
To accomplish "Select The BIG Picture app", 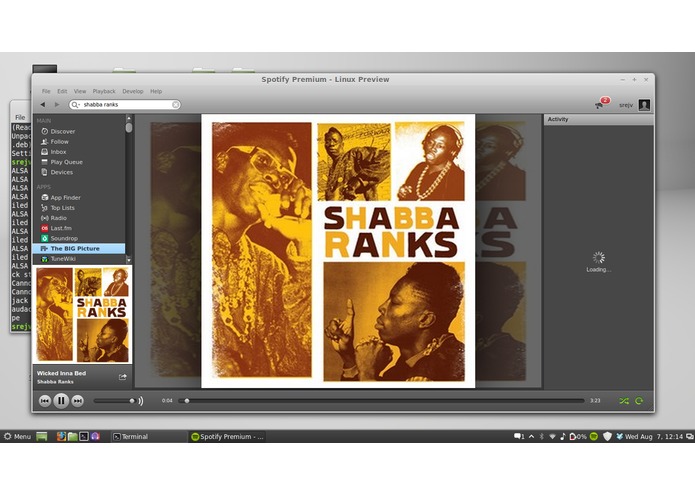I will pos(79,249).
